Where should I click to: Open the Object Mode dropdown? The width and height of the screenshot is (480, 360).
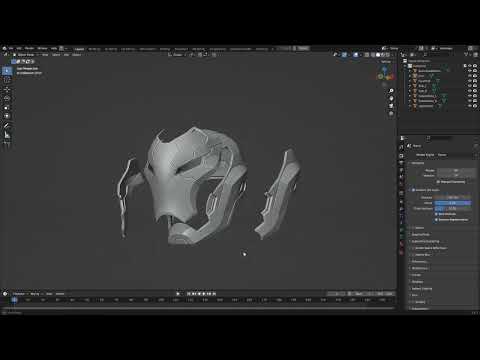(26, 55)
